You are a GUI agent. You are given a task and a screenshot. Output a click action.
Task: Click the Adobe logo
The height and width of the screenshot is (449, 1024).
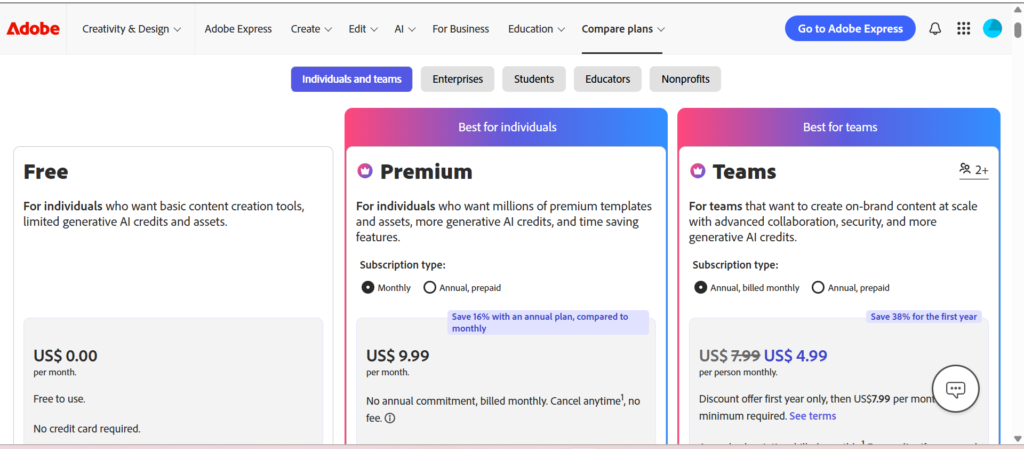click(33, 29)
